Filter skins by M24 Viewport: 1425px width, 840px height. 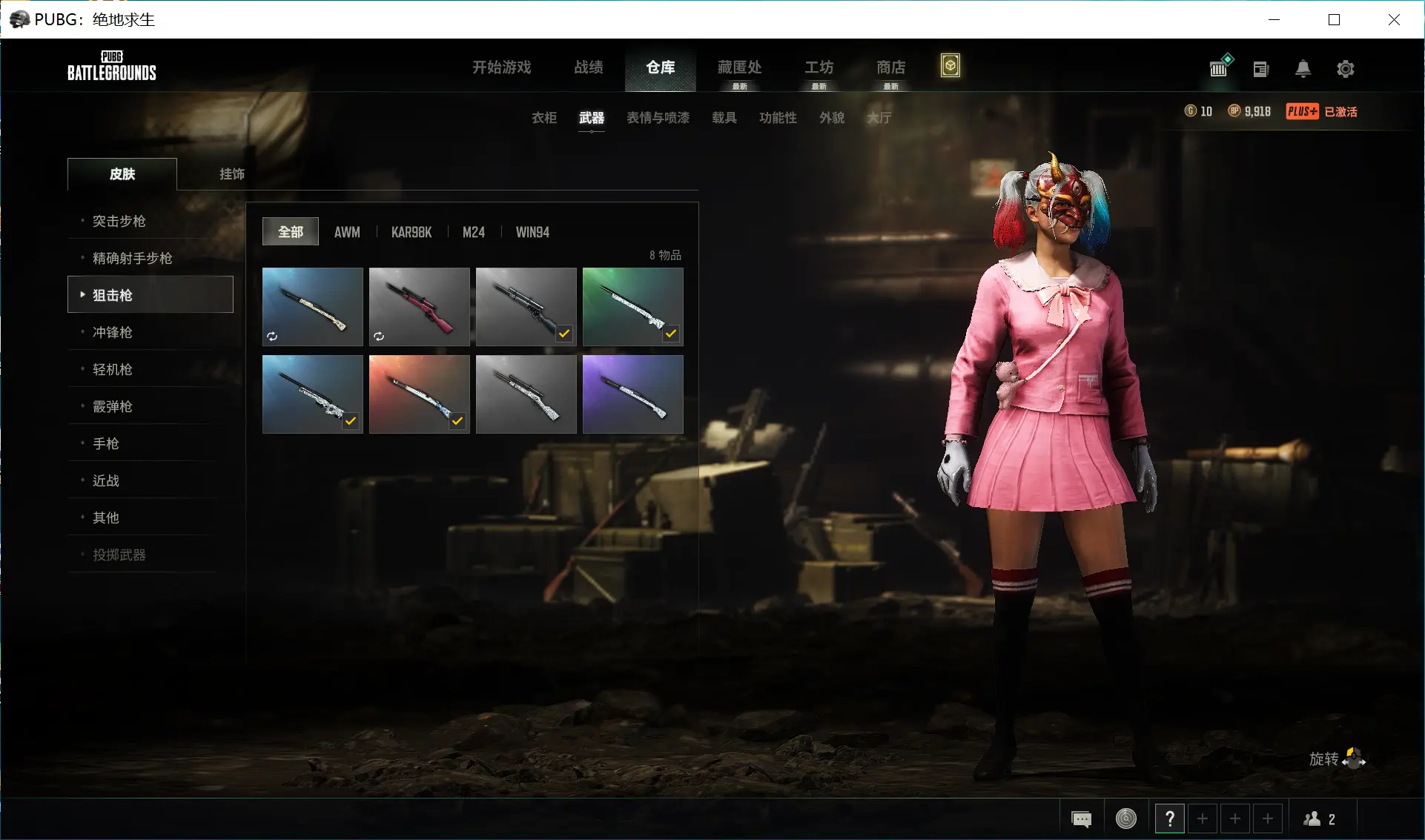474,232
